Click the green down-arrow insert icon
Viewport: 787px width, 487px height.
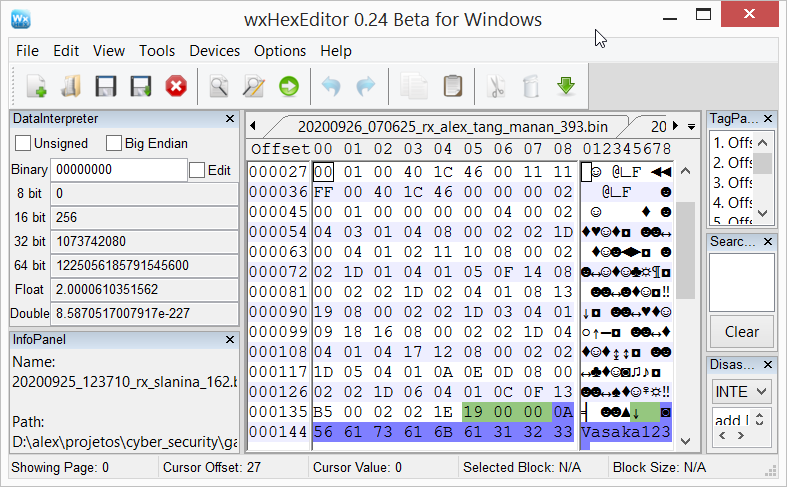566,86
